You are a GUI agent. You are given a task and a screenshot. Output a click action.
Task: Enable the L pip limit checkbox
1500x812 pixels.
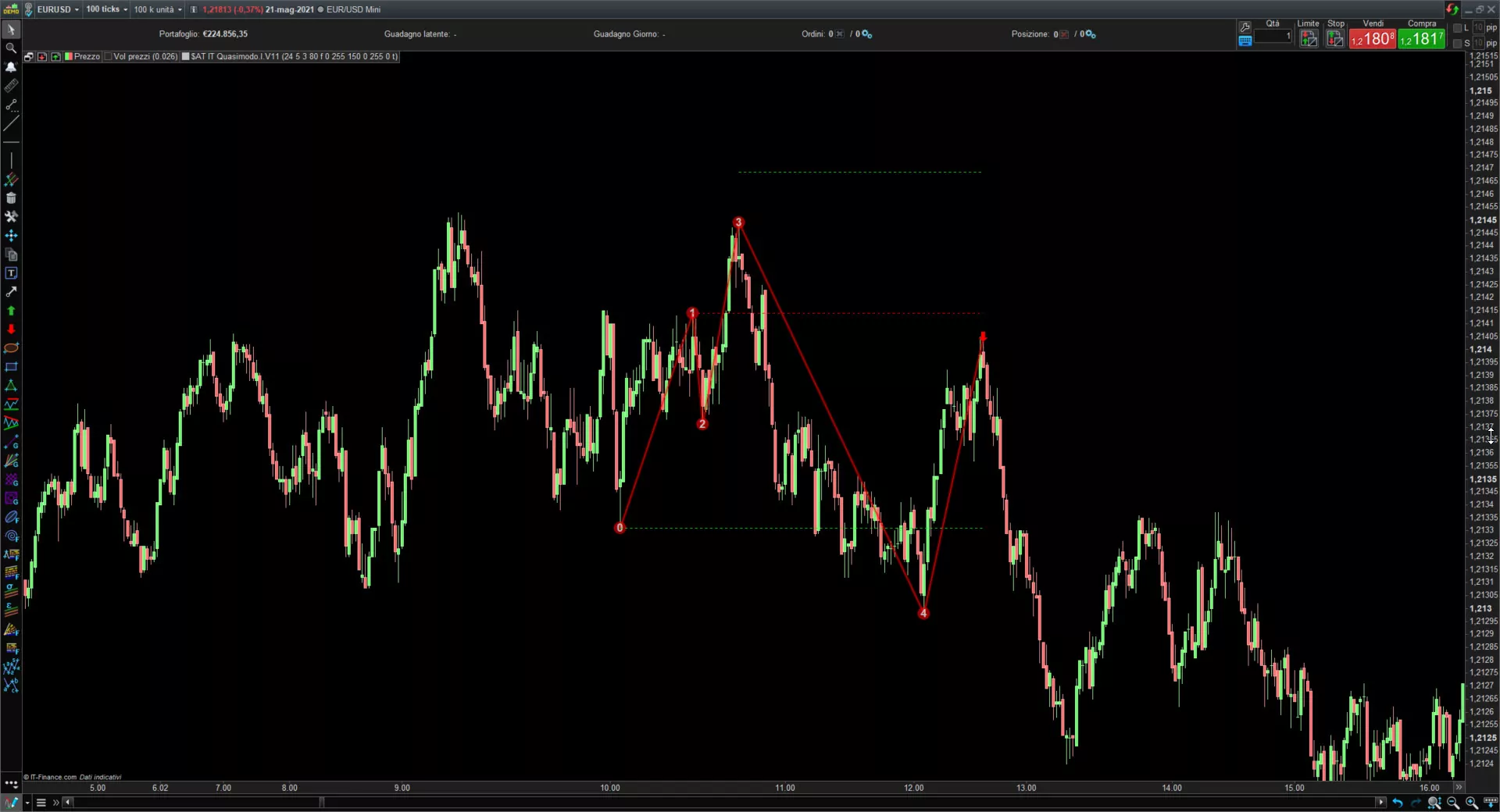1457,28
